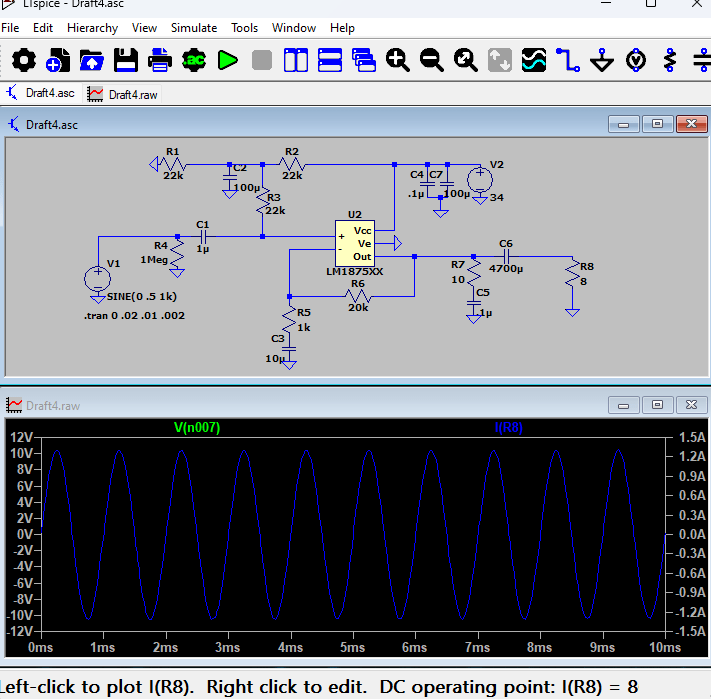Zoom in using the magnifier plus icon
This screenshot has width=711, height=699.
coord(398,60)
